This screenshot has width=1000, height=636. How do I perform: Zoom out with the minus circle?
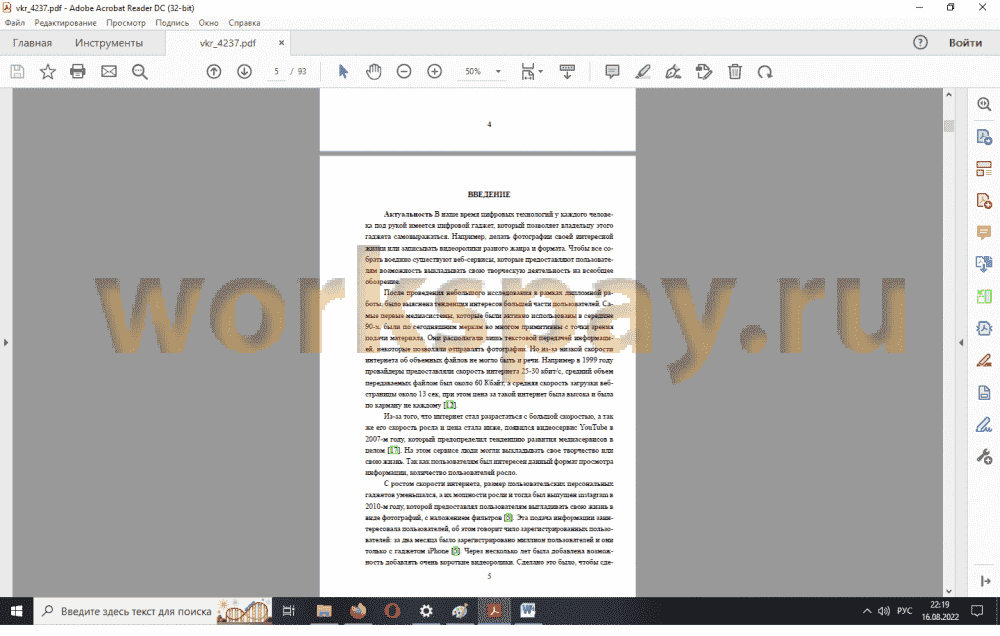(x=404, y=71)
